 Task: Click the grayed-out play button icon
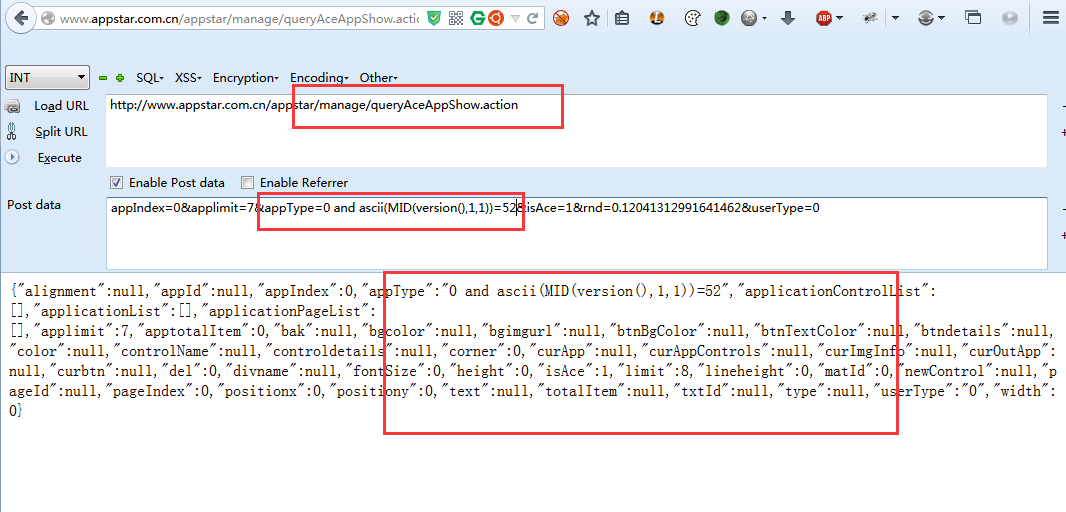pyautogui.click(x=1010, y=19)
